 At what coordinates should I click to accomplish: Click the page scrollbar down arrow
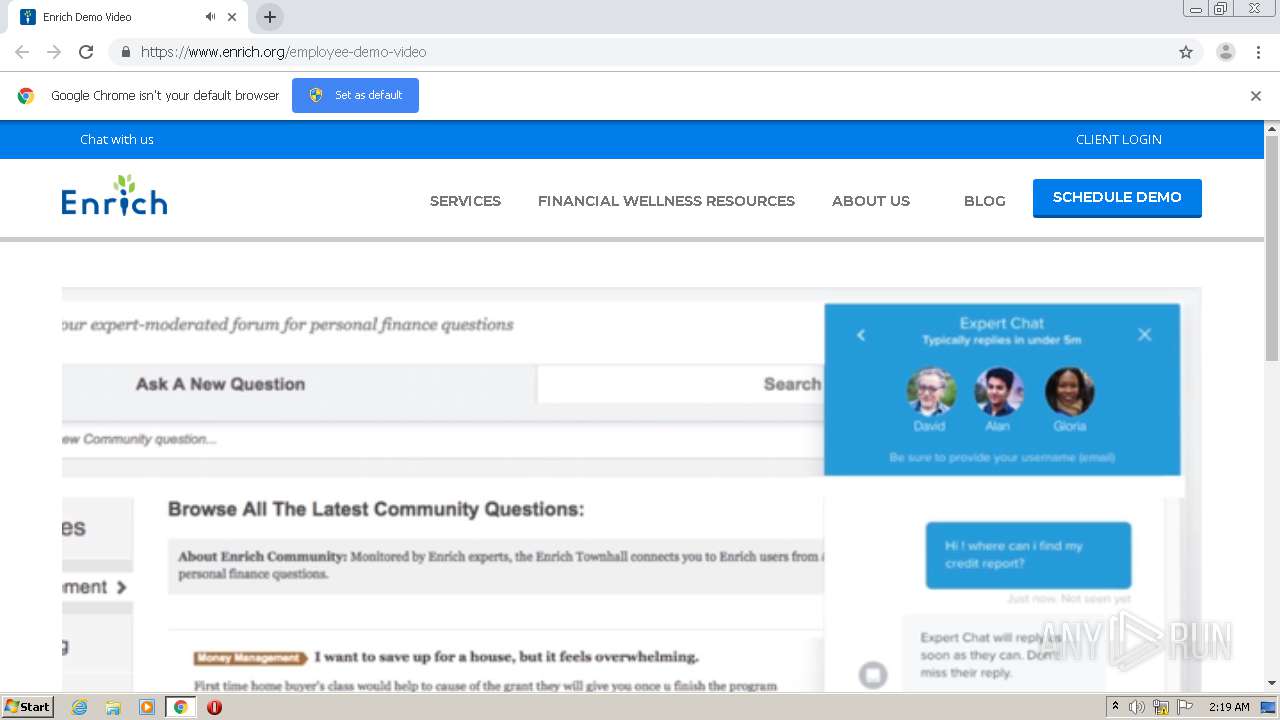(x=1272, y=684)
